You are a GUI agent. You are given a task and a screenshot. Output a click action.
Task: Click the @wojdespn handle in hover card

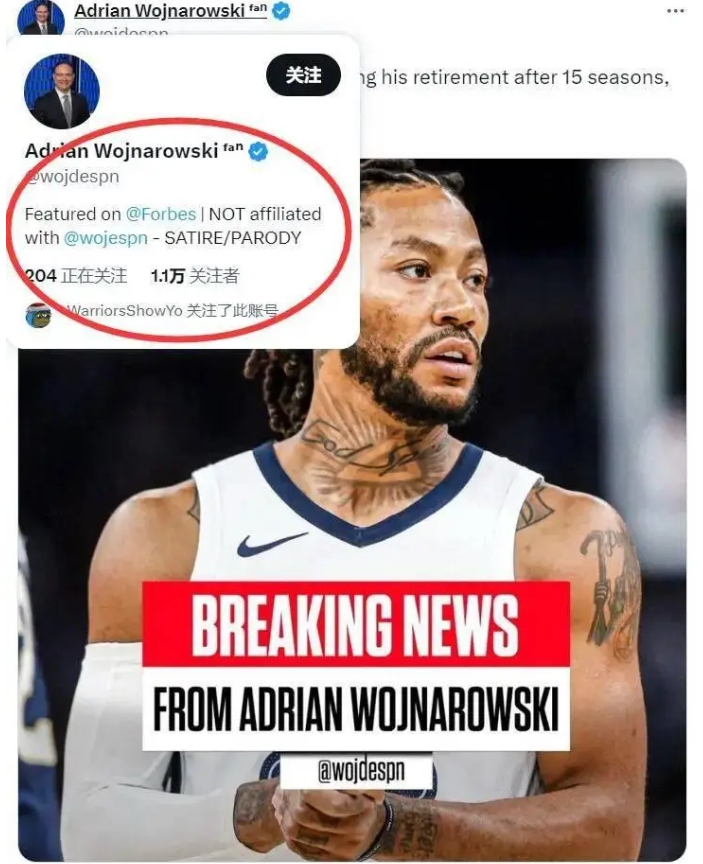point(72,176)
